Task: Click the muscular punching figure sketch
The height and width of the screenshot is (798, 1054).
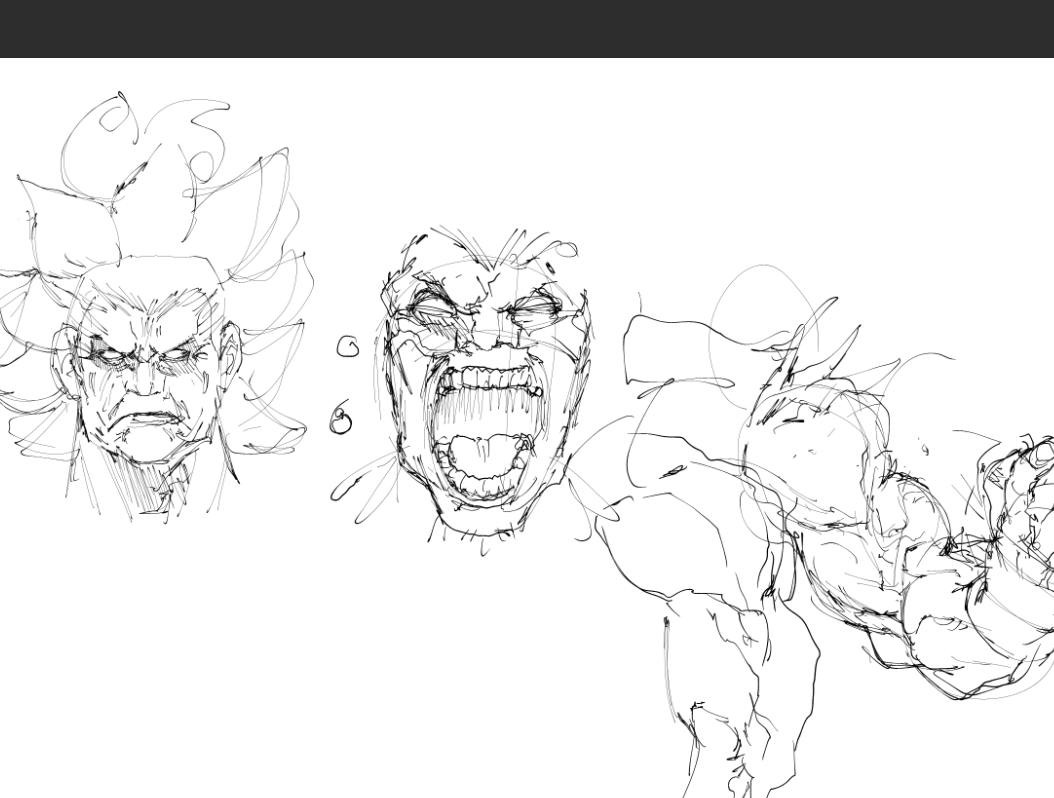Action: (x=827, y=531)
